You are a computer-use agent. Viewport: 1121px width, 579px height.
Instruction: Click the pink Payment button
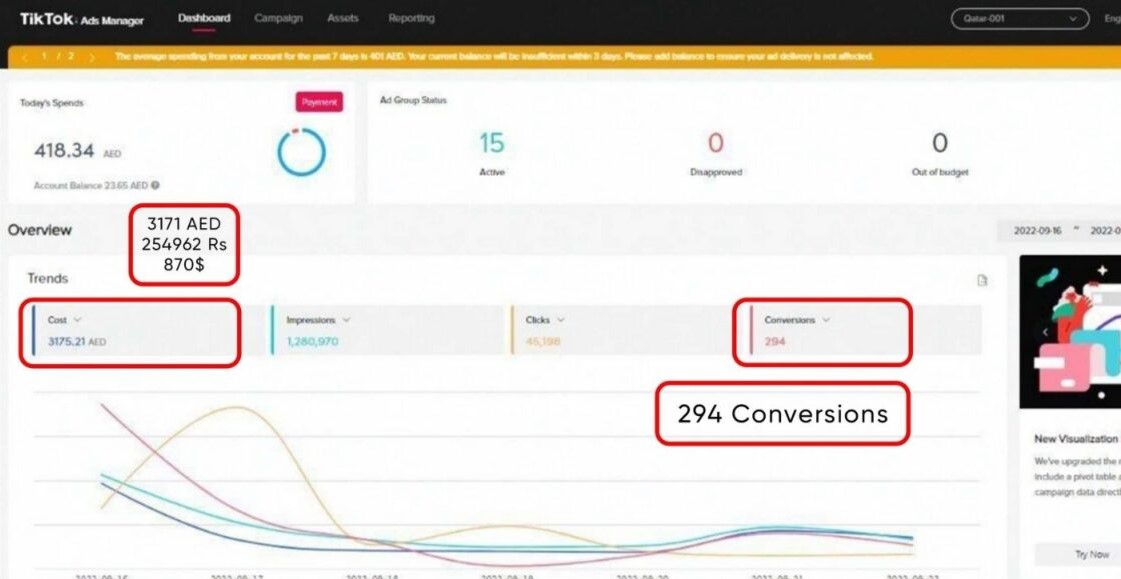319,102
